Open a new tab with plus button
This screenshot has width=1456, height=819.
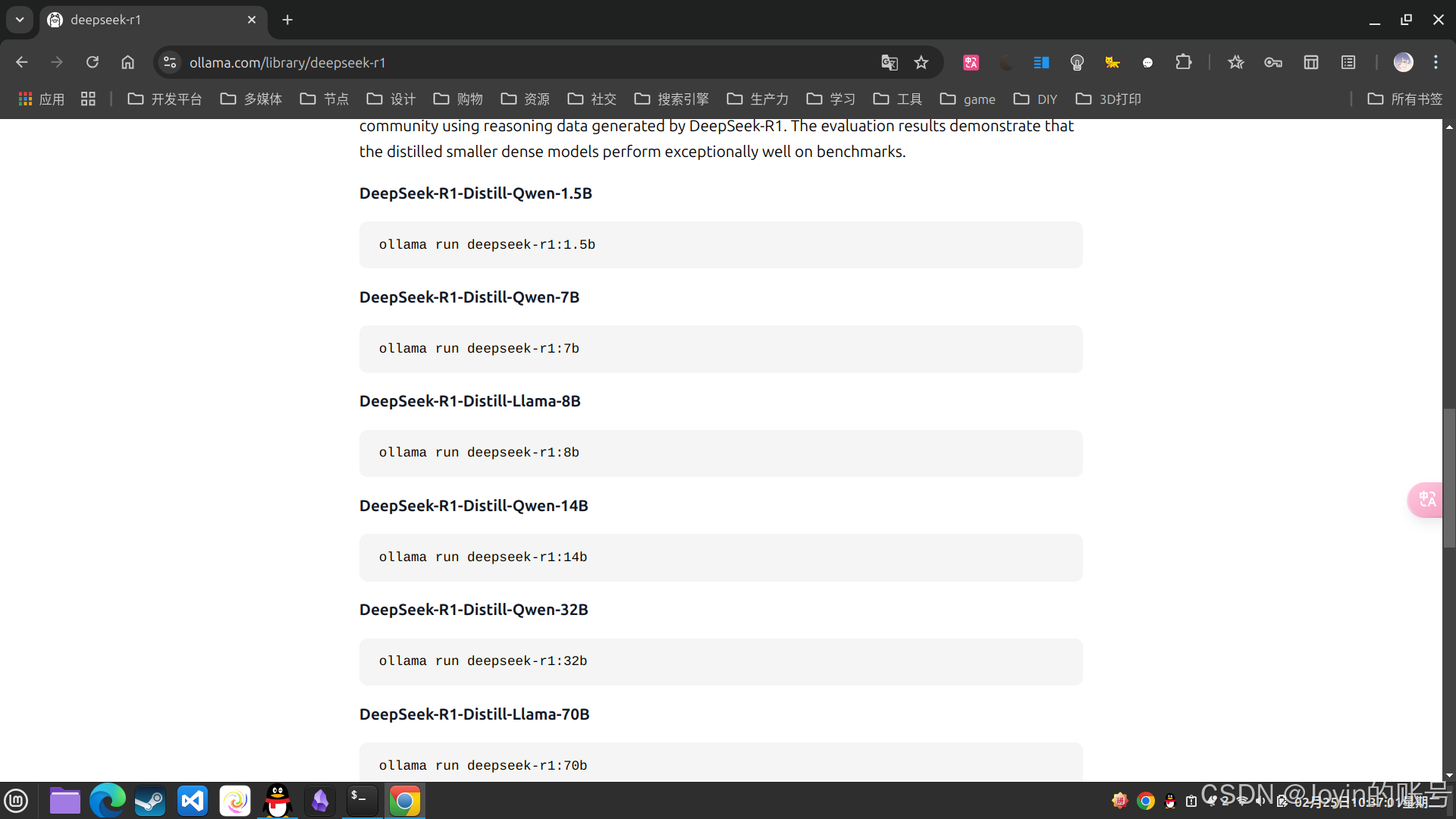[287, 20]
